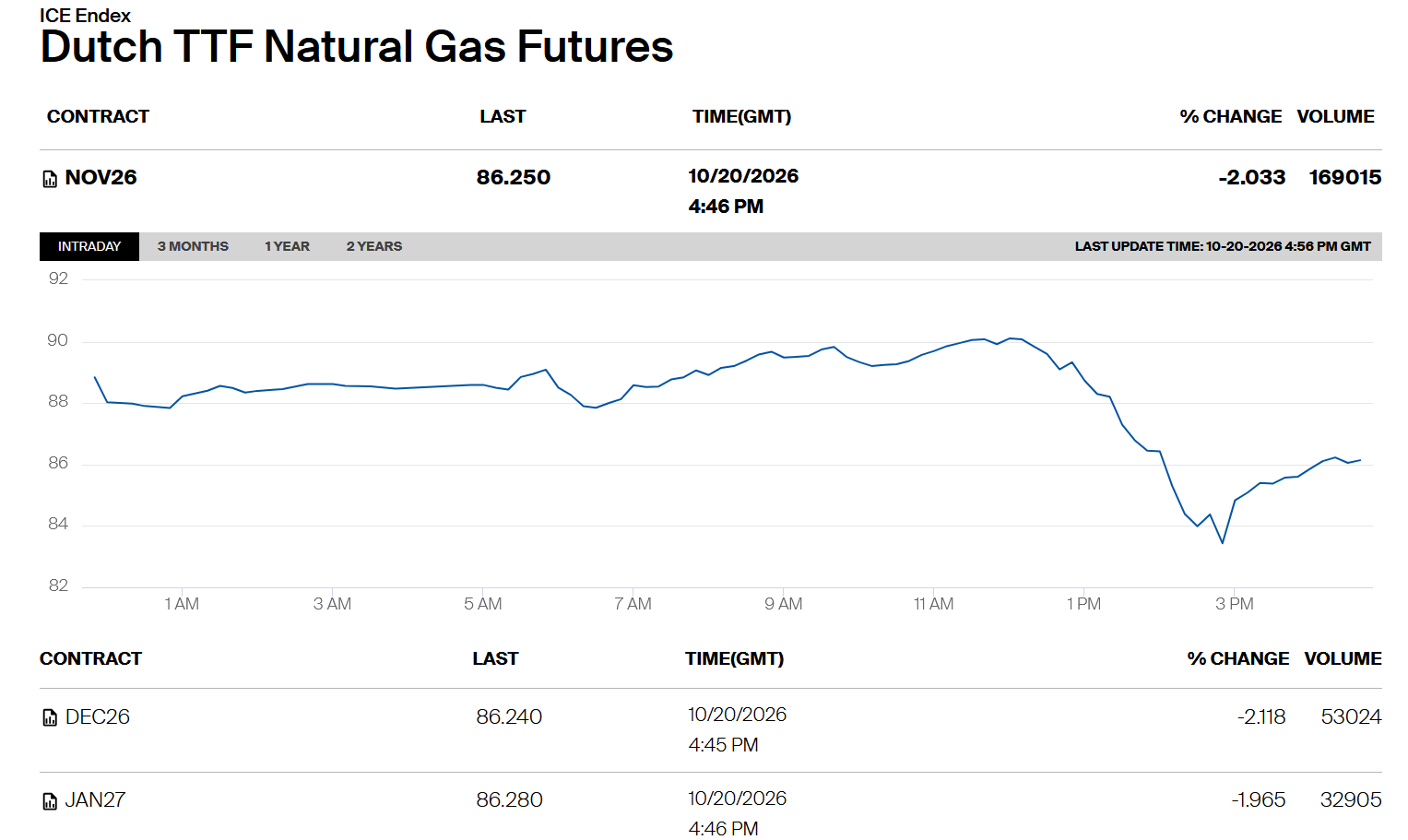Viewport: 1408px width, 840px height.
Task: Click the NOV26 last price 86.250
Action: click(514, 177)
